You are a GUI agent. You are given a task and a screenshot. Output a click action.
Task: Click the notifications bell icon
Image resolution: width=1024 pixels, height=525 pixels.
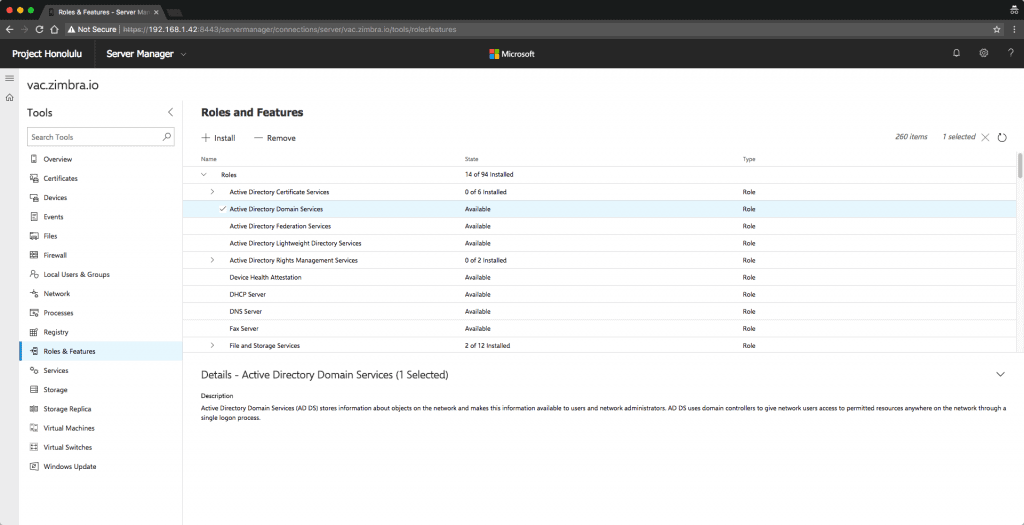coord(957,54)
